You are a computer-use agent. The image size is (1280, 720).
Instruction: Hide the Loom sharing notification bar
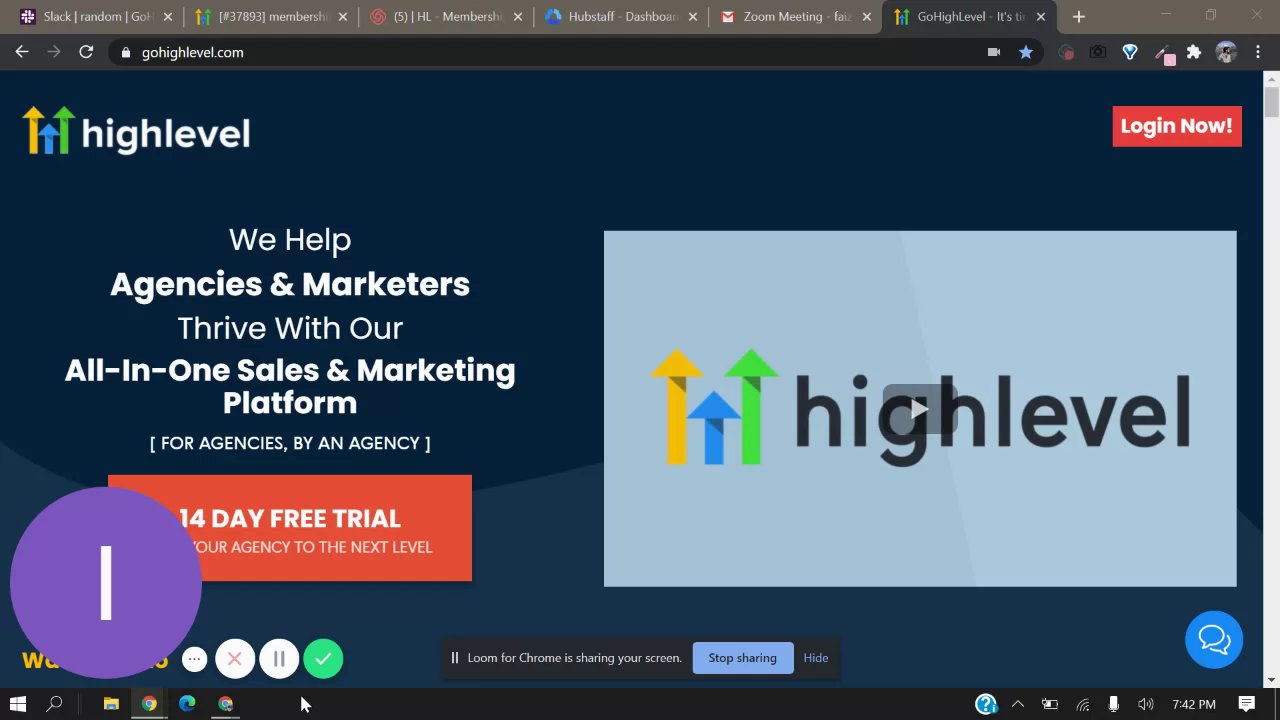816,658
